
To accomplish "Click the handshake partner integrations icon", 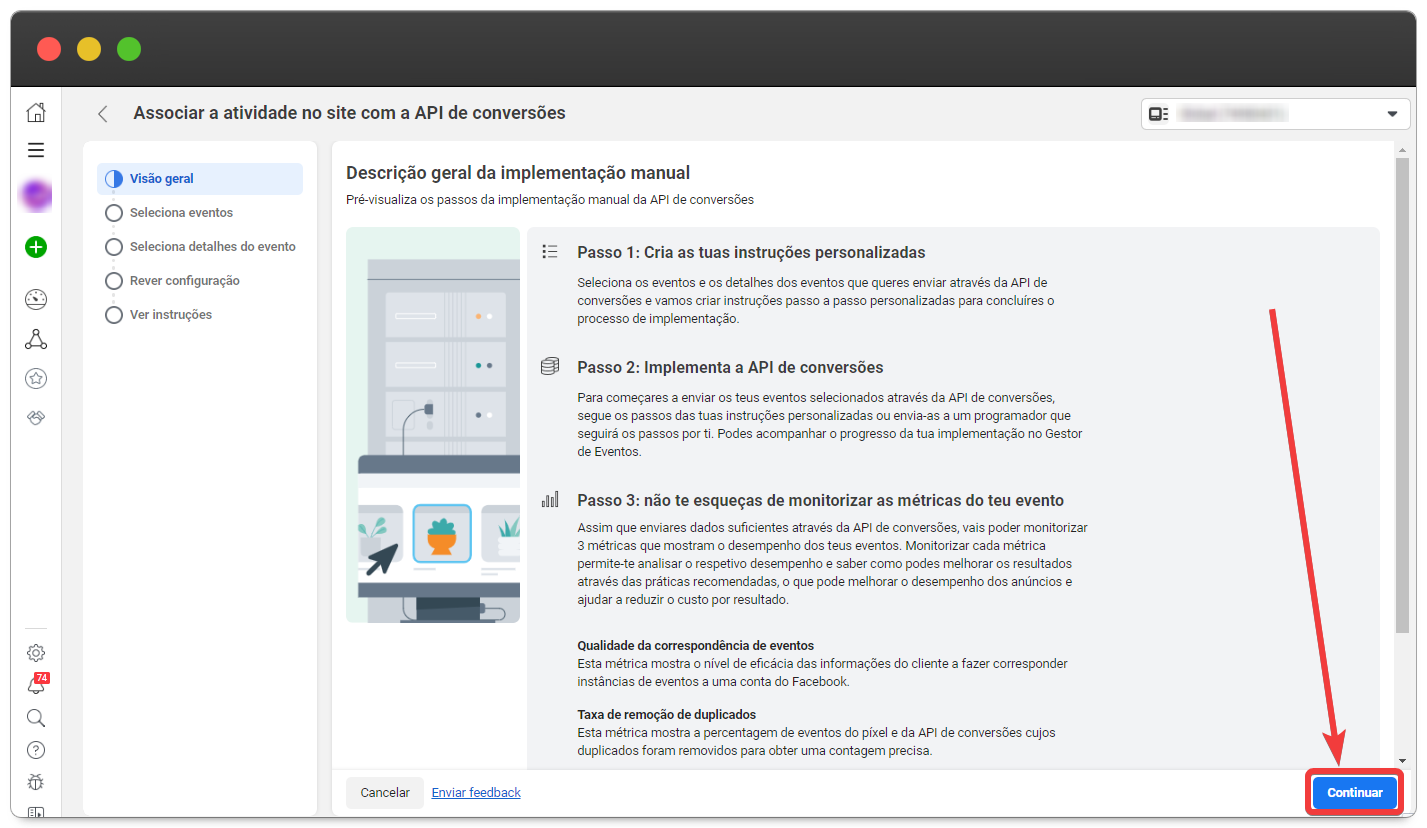I will [x=36, y=417].
